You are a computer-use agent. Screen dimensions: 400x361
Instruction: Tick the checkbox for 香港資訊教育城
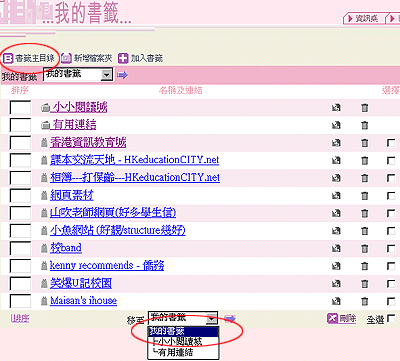pyautogui.click(x=391, y=143)
